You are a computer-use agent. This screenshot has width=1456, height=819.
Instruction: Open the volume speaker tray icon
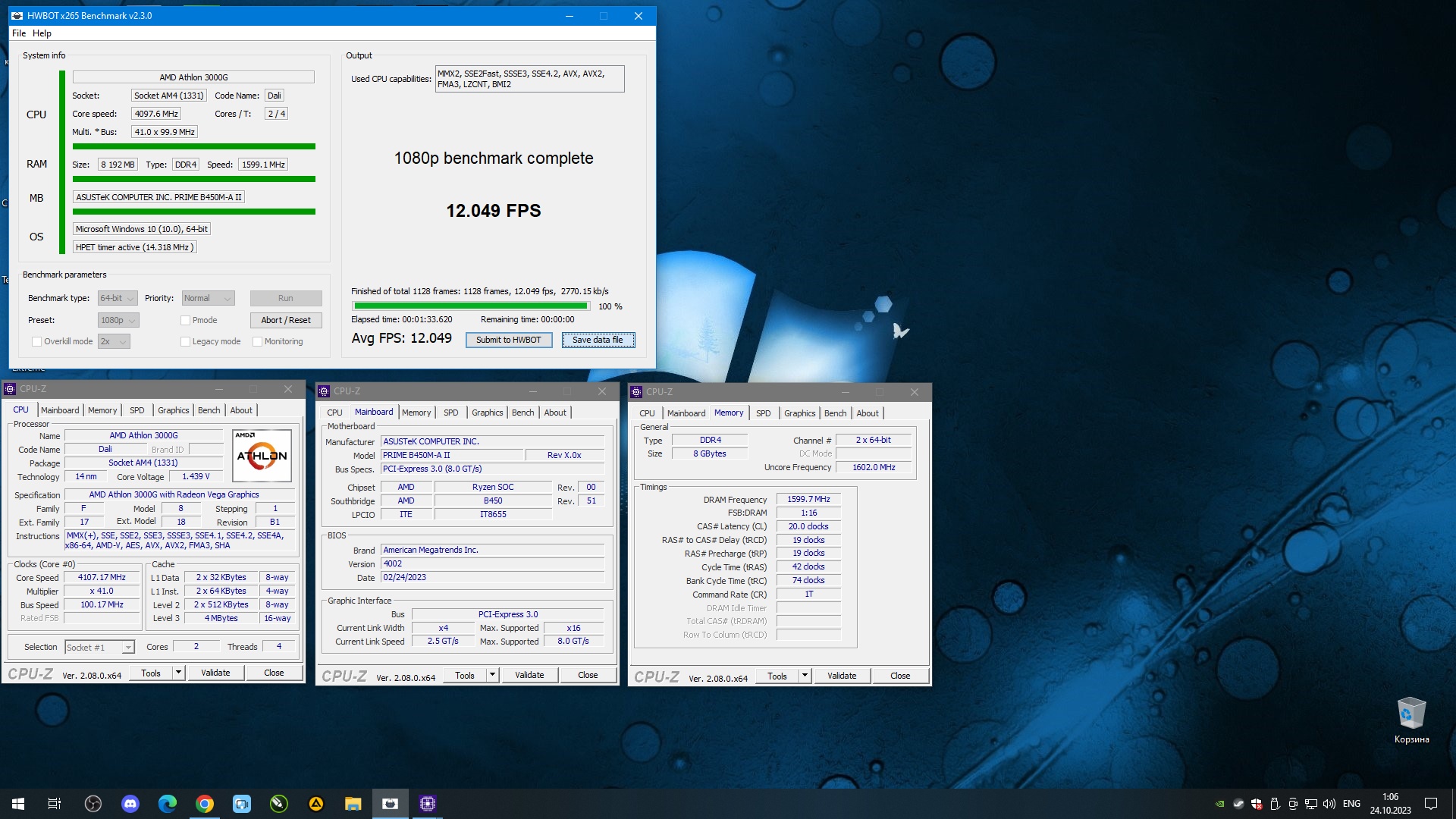[x=1329, y=804]
